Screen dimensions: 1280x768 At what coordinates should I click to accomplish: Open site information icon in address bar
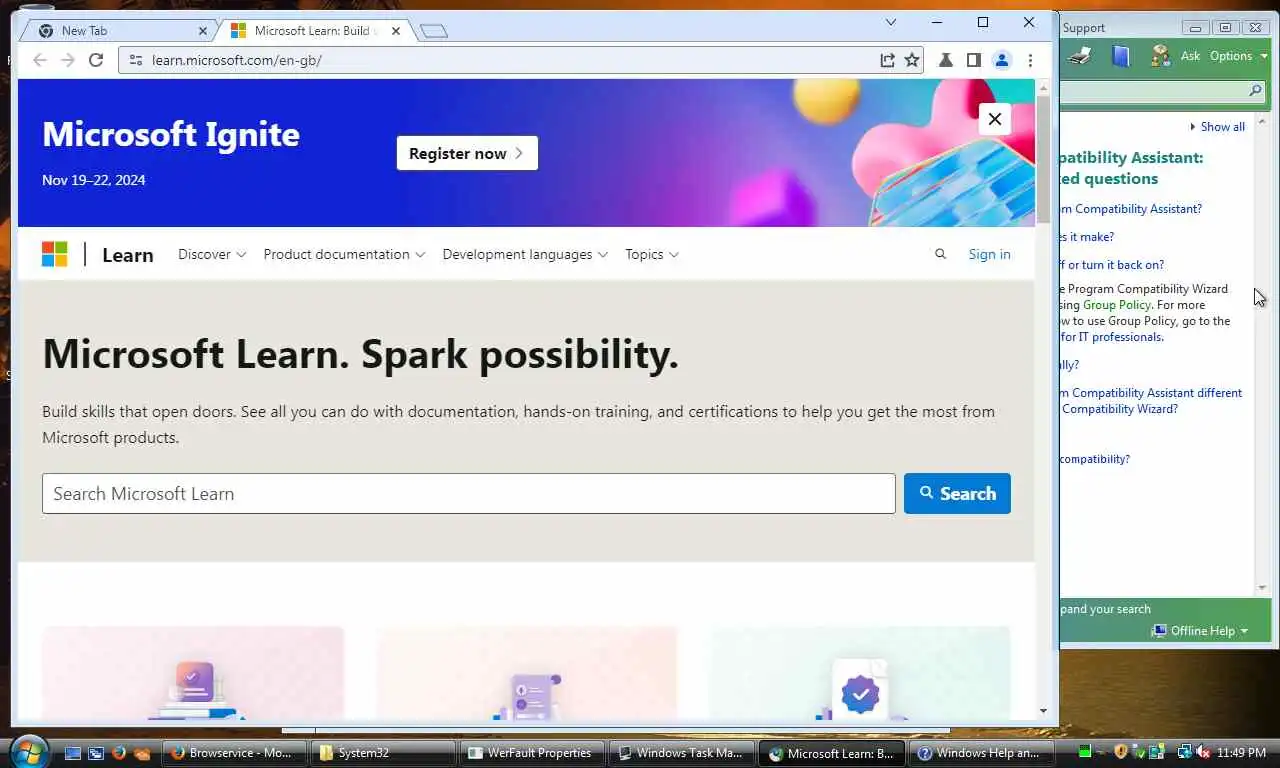click(136, 60)
